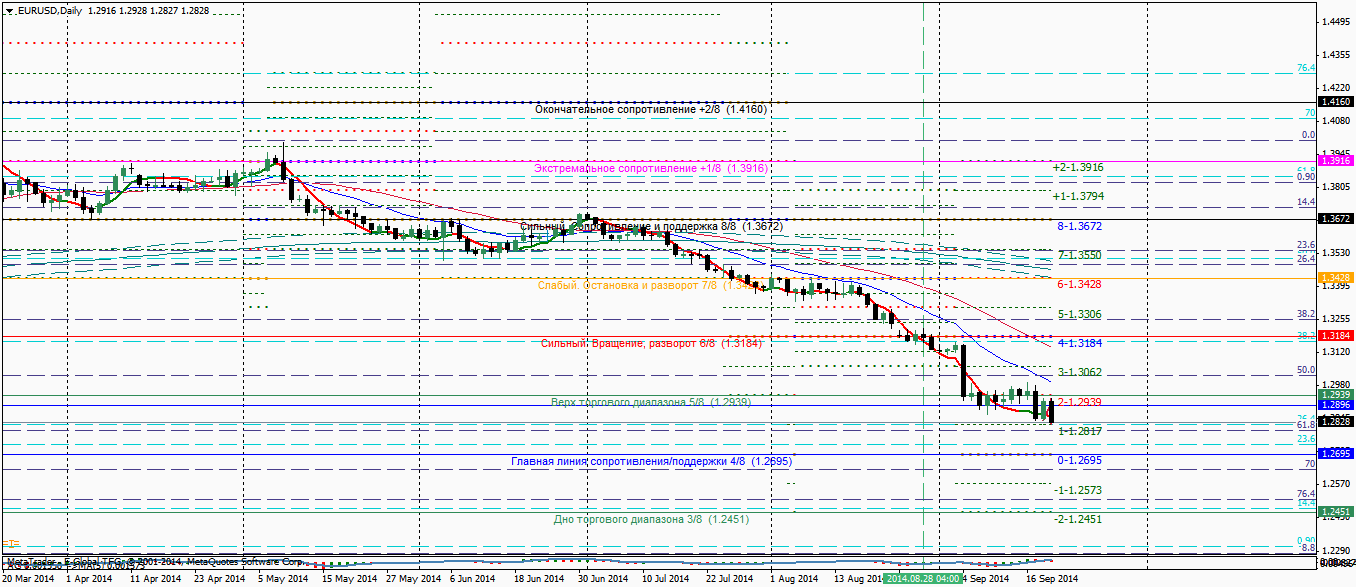The image size is (1356, 587).
Task: Click the '20 Mar 2014' date on time axis
Action: coord(29,579)
